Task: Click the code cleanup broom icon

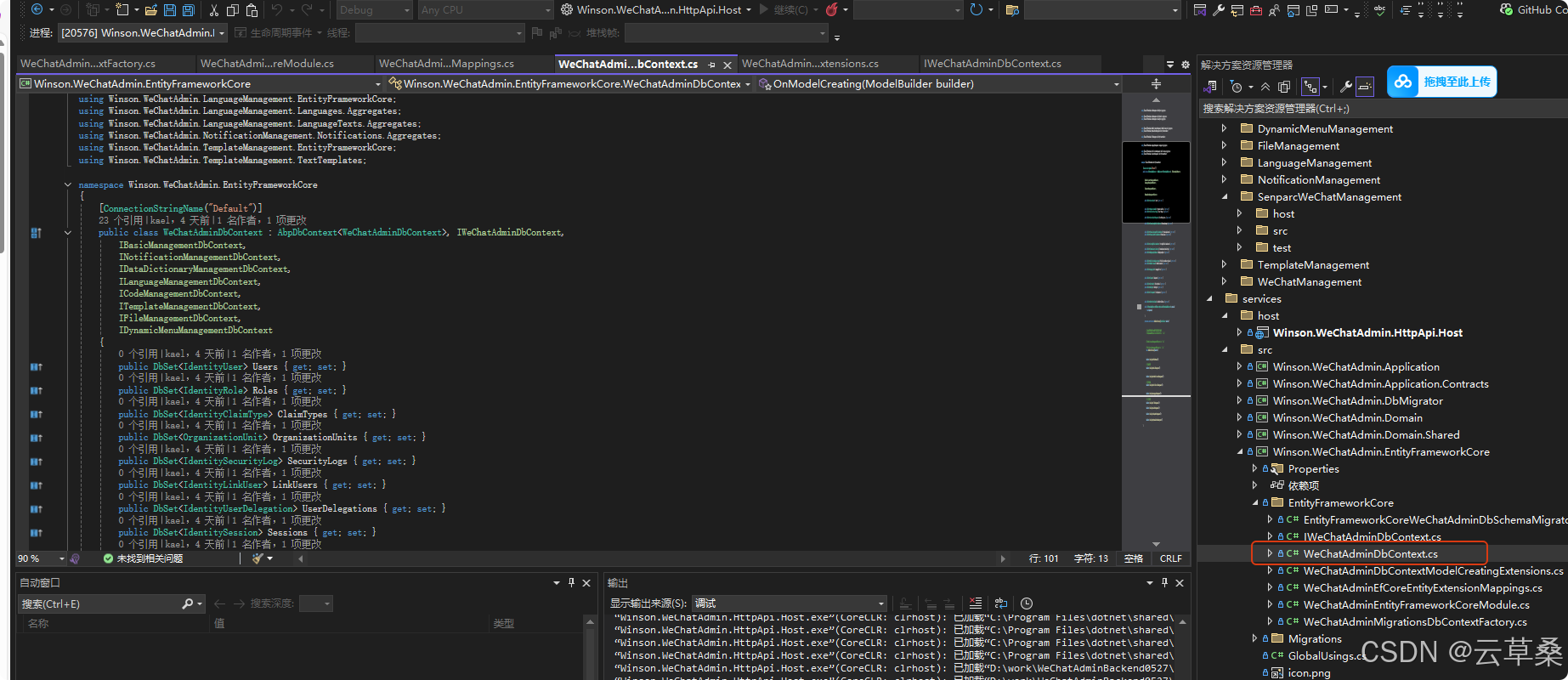Action: (258, 558)
